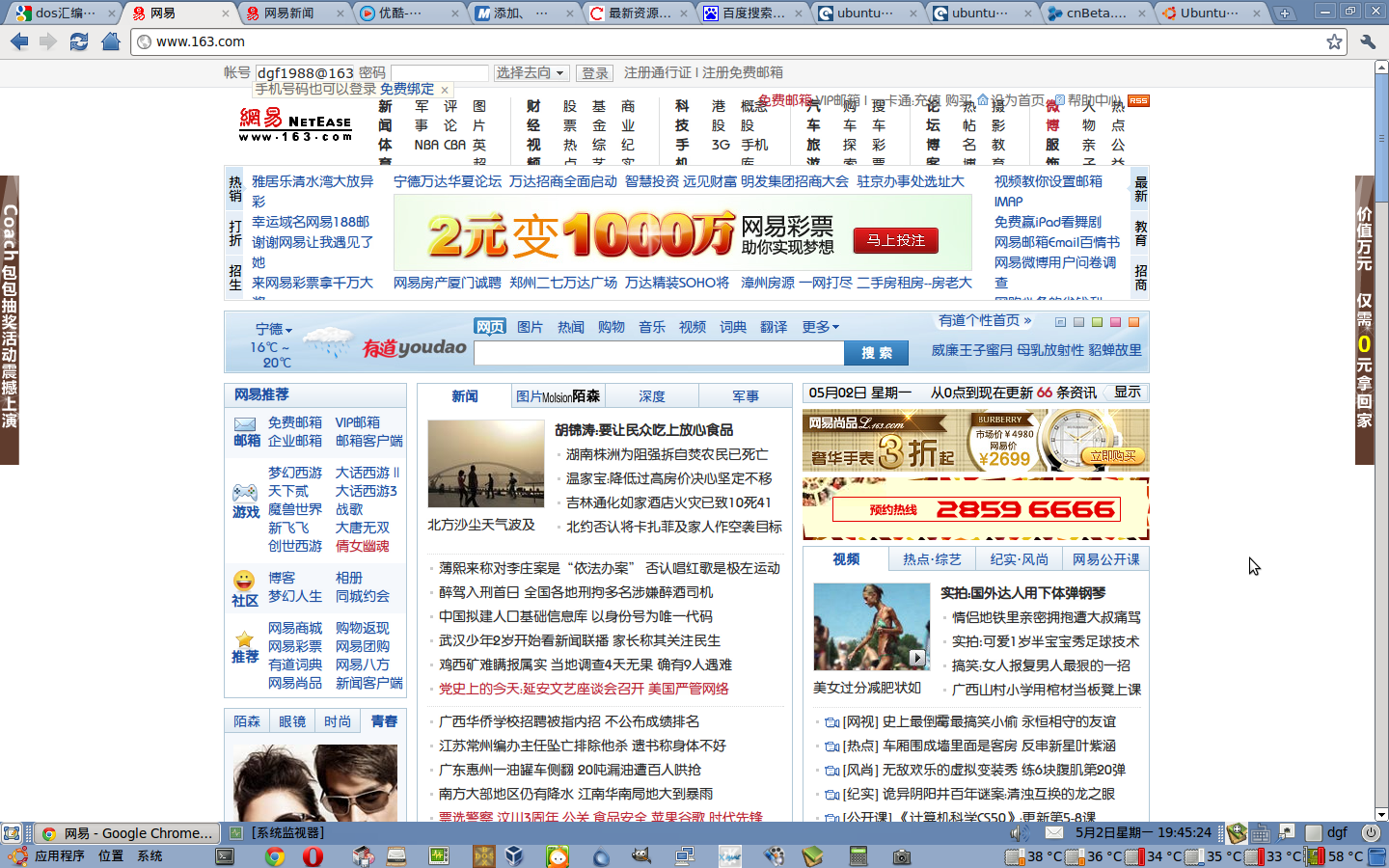Screen dimensions: 1389x868
Task: Click the RSS feed icon
Action: tap(1138, 100)
